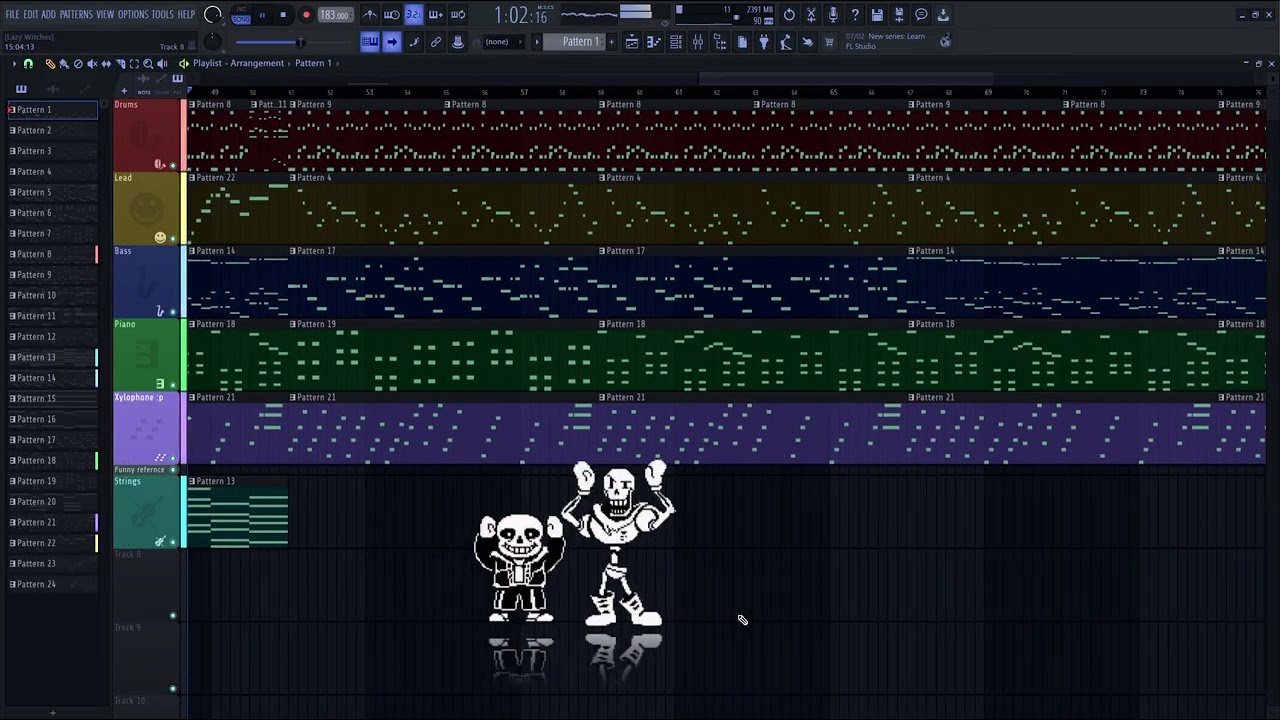Open the plugin picker plug icon
1280x720 pixels.
point(763,42)
